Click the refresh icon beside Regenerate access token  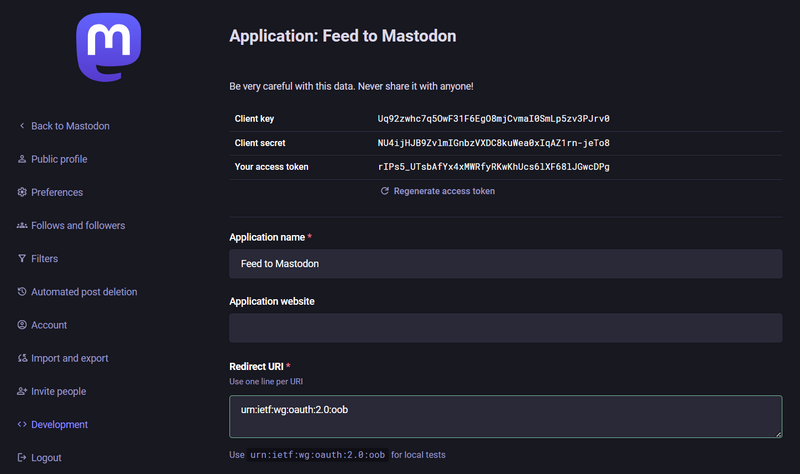point(385,191)
